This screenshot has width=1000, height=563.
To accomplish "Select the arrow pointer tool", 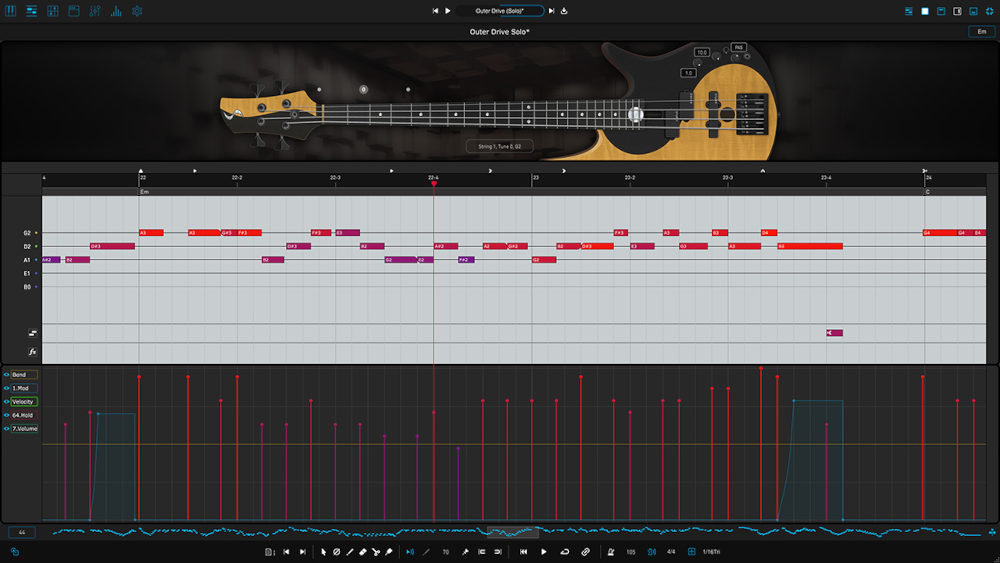I will coord(324,552).
